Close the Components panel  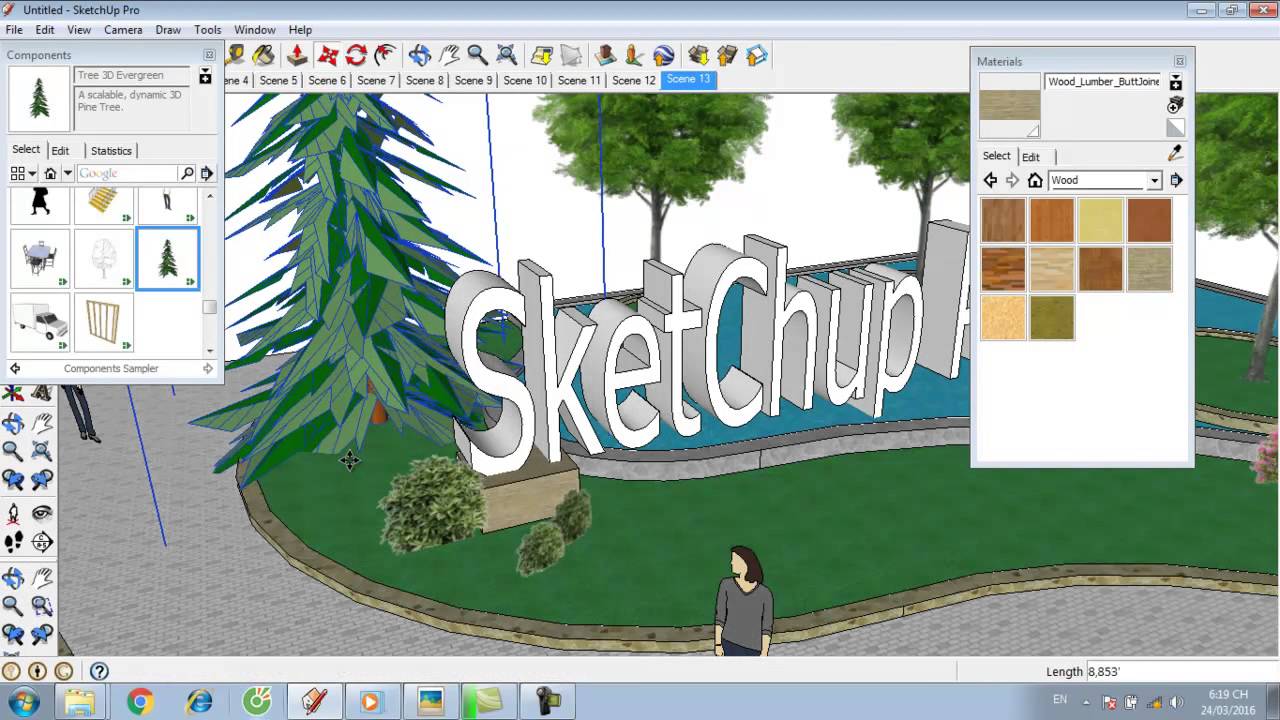209,55
